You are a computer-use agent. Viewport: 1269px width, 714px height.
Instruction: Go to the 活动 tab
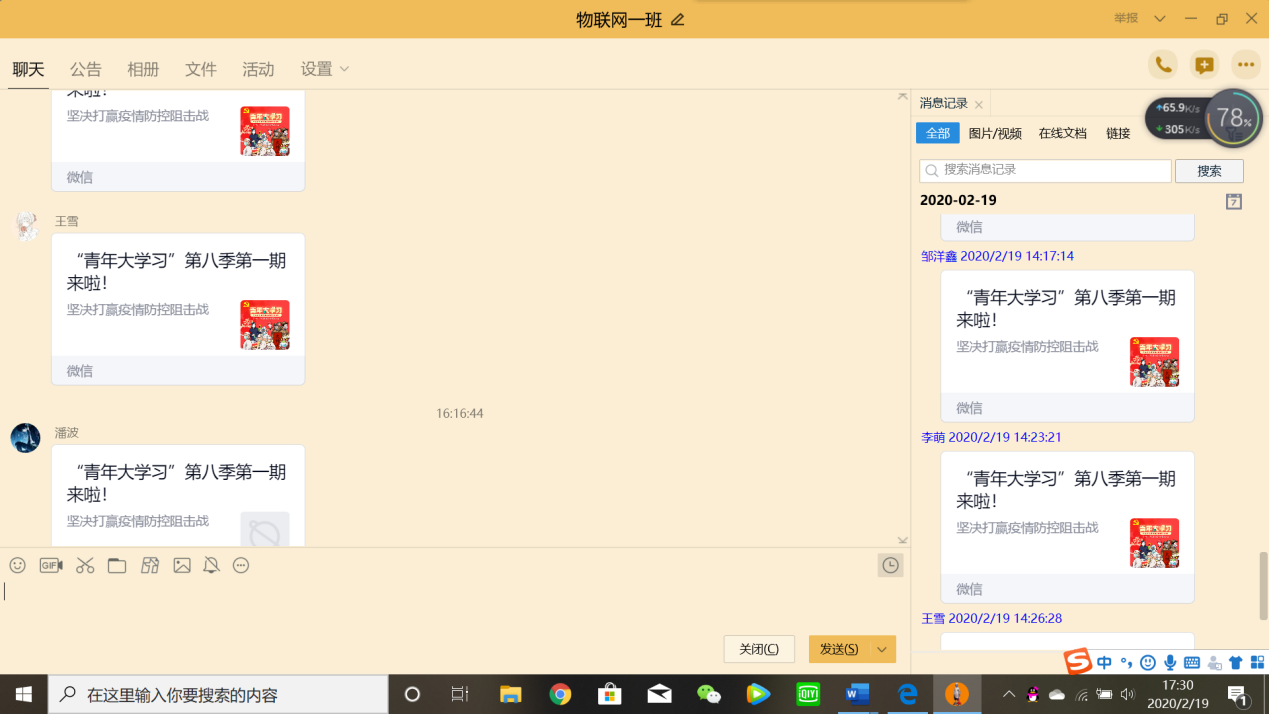coord(258,69)
